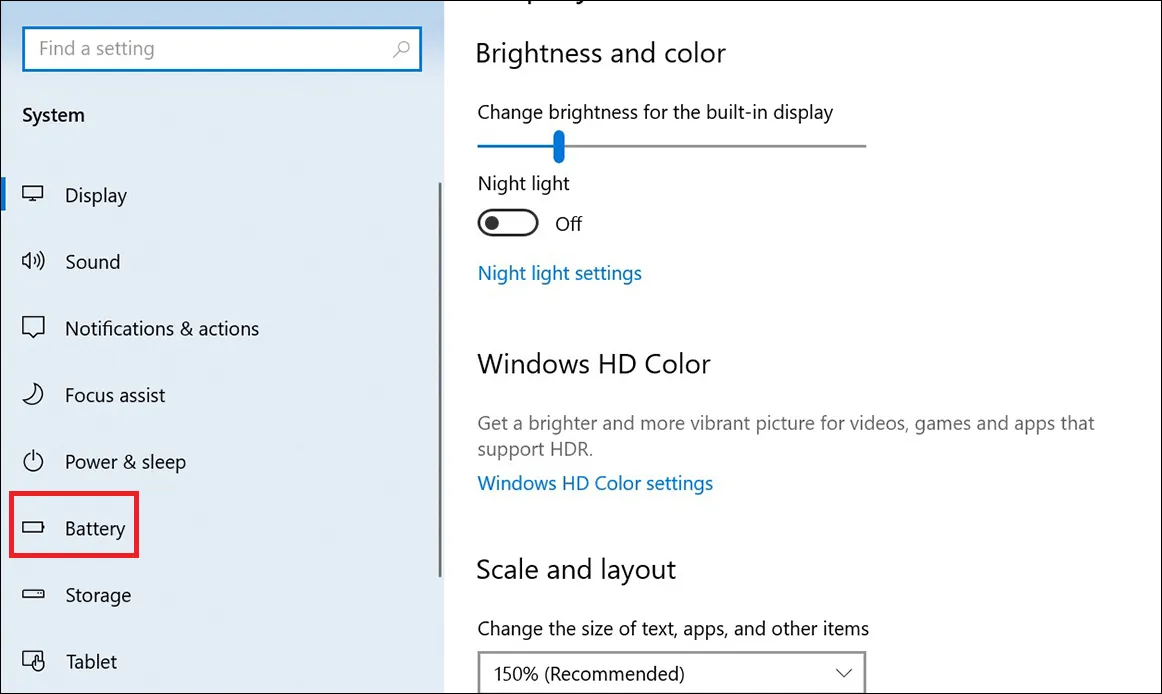Screen dimensions: 1162x694
Task: Open Night light settings link
Action: (559, 273)
